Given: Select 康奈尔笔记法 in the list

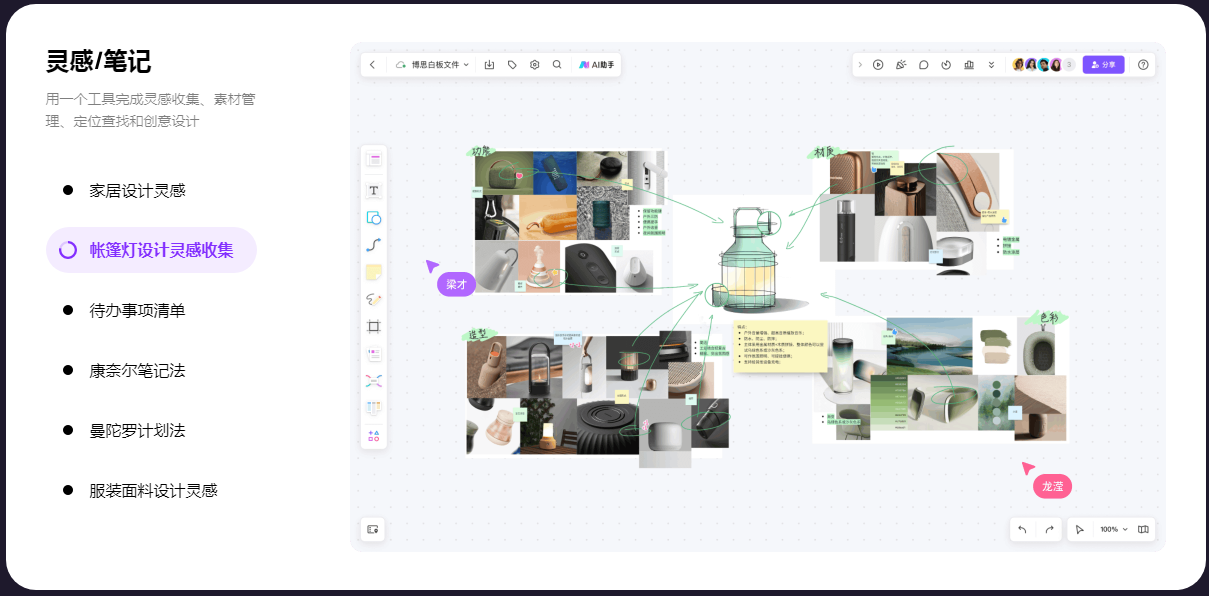Looking at the screenshot, I should [137, 370].
